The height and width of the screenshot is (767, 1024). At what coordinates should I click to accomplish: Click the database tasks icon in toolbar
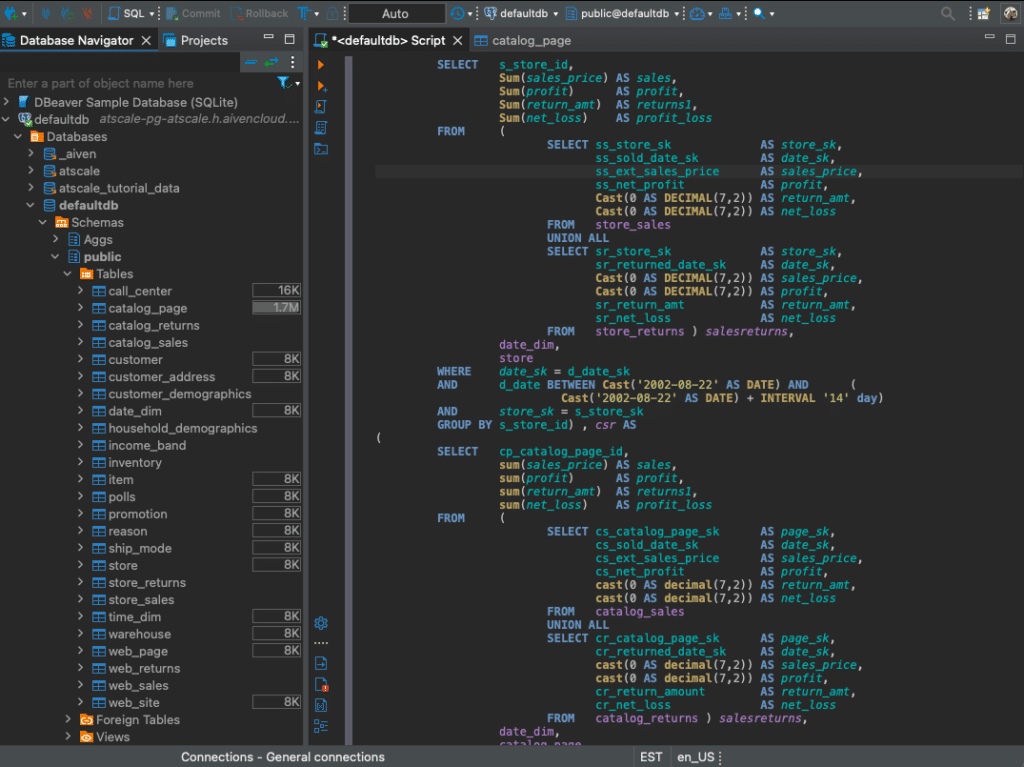[x=726, y=13]
